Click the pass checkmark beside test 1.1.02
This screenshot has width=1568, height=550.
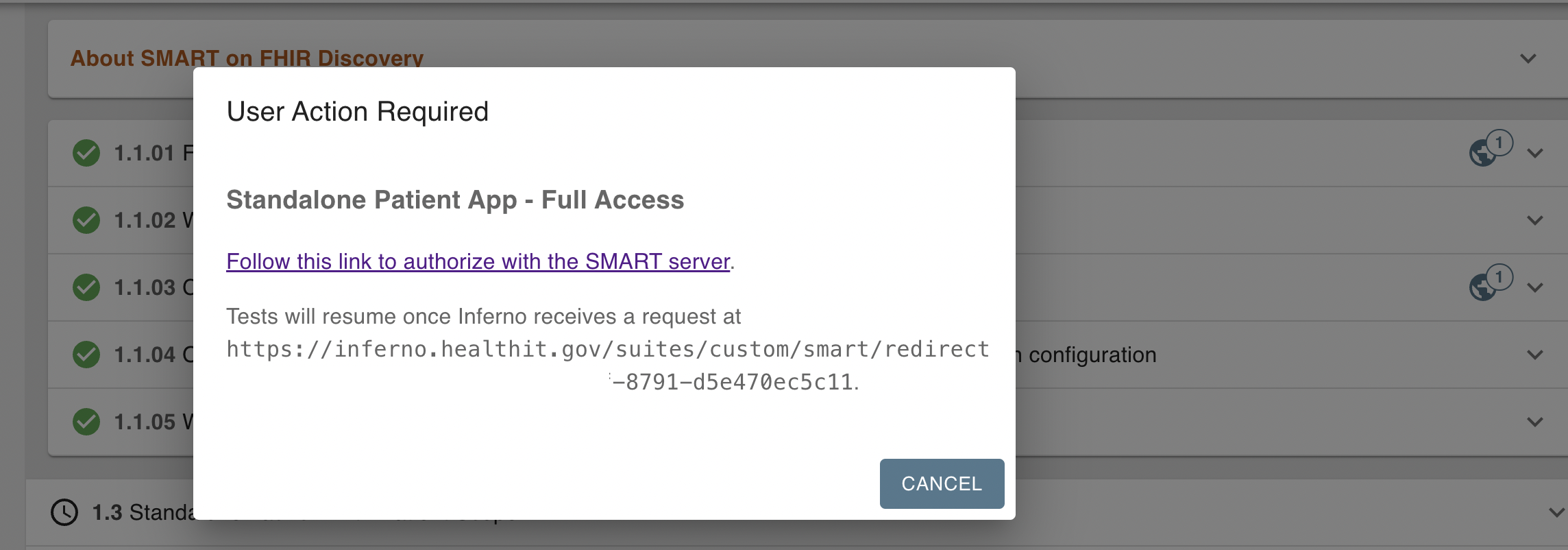pyautogui.click(x=85, y=220)
